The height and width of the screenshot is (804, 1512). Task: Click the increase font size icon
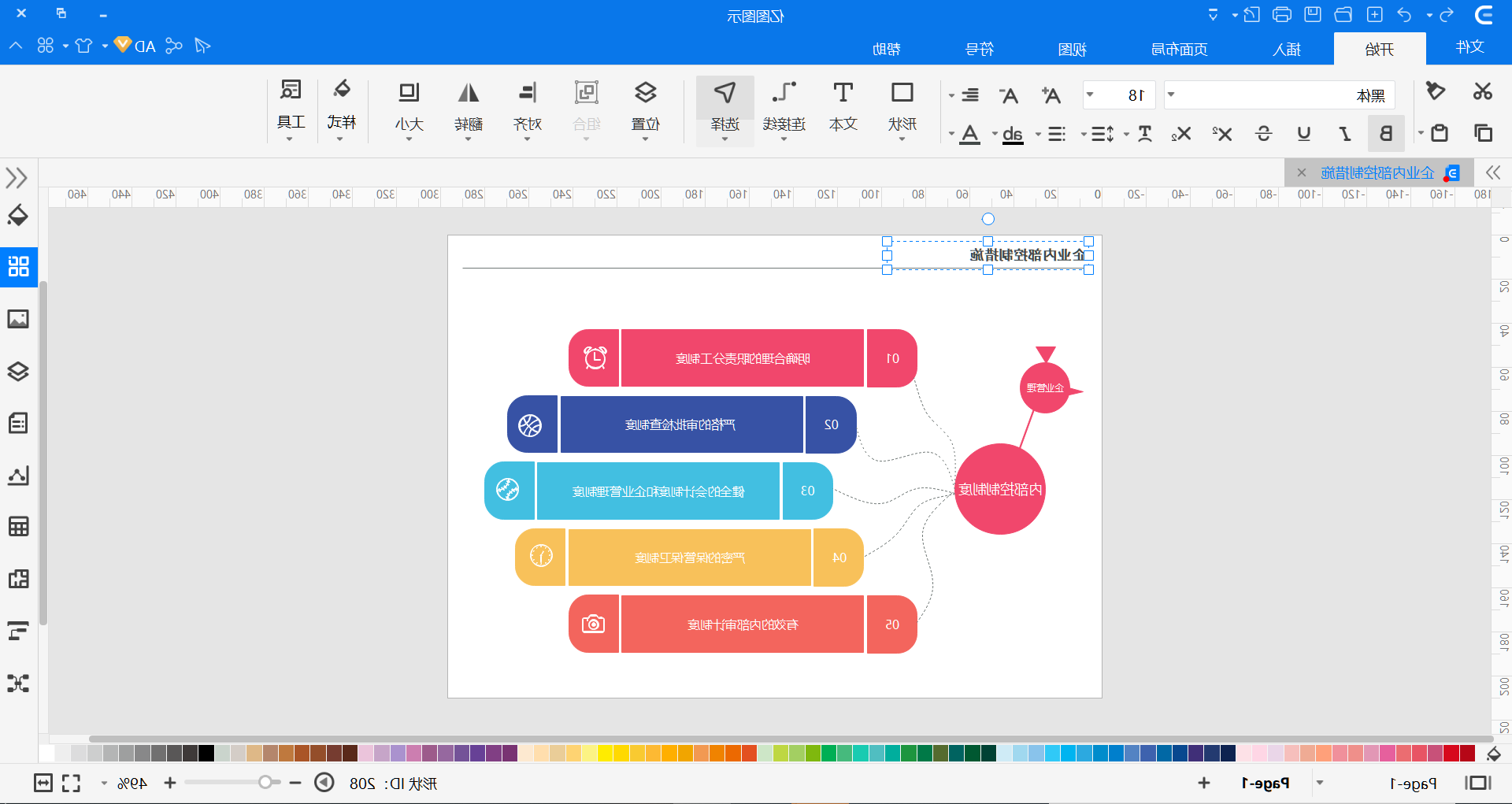pyautogui.click(x=1051, y=95)
